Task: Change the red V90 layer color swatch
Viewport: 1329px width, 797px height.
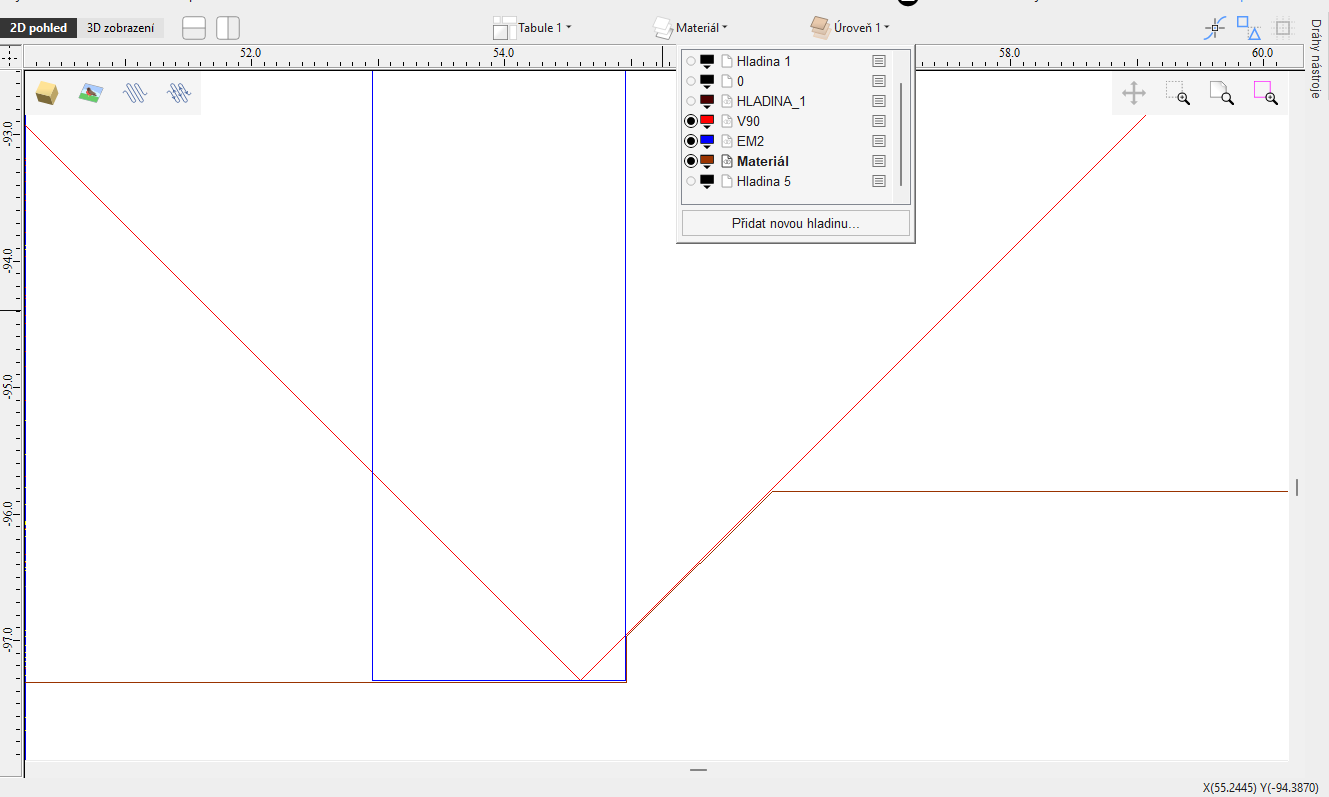Action: point(707,121)
